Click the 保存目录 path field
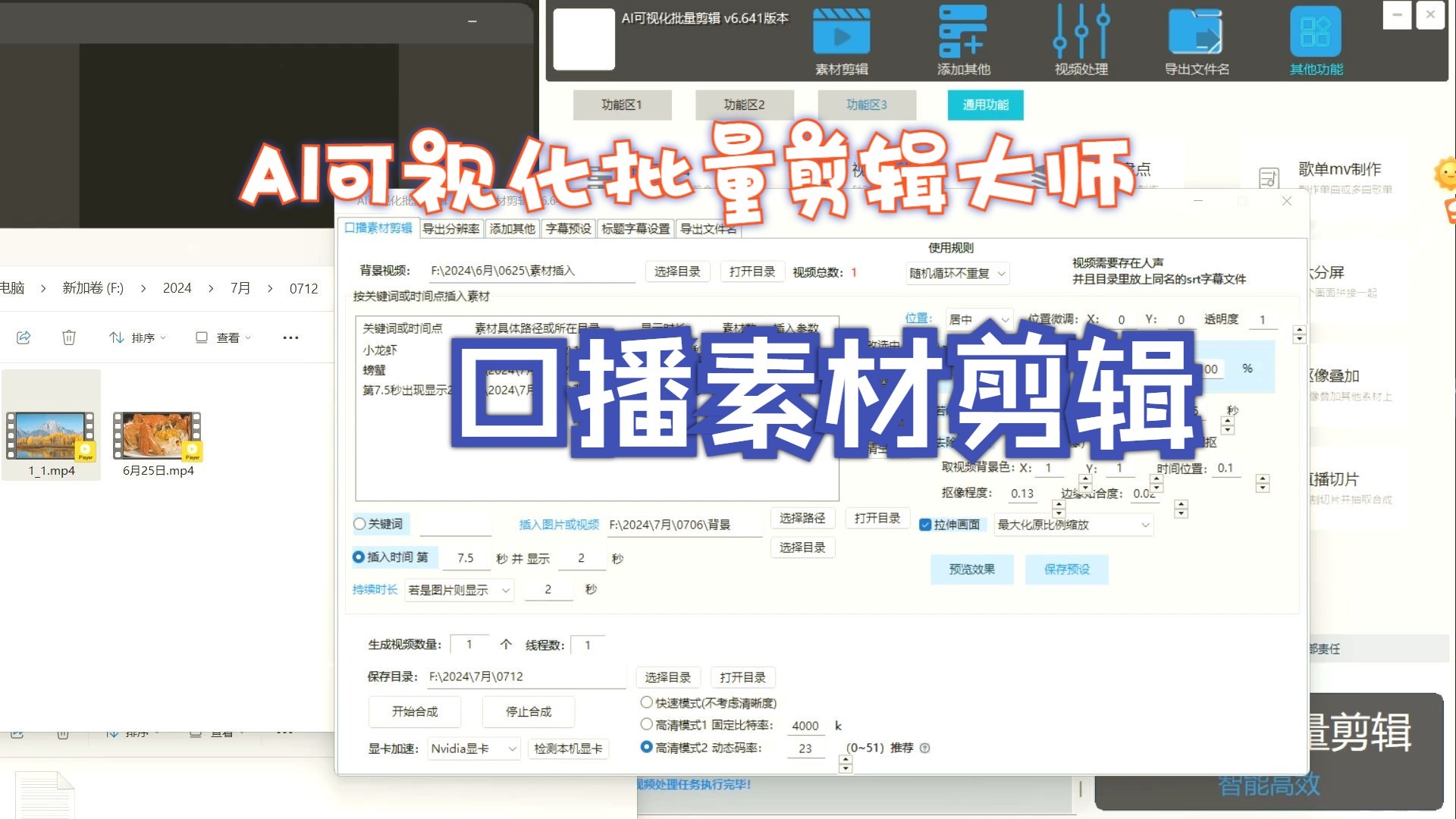This screenshot has height=819, width=1456. pyautogui.click(x=526, y=676)
